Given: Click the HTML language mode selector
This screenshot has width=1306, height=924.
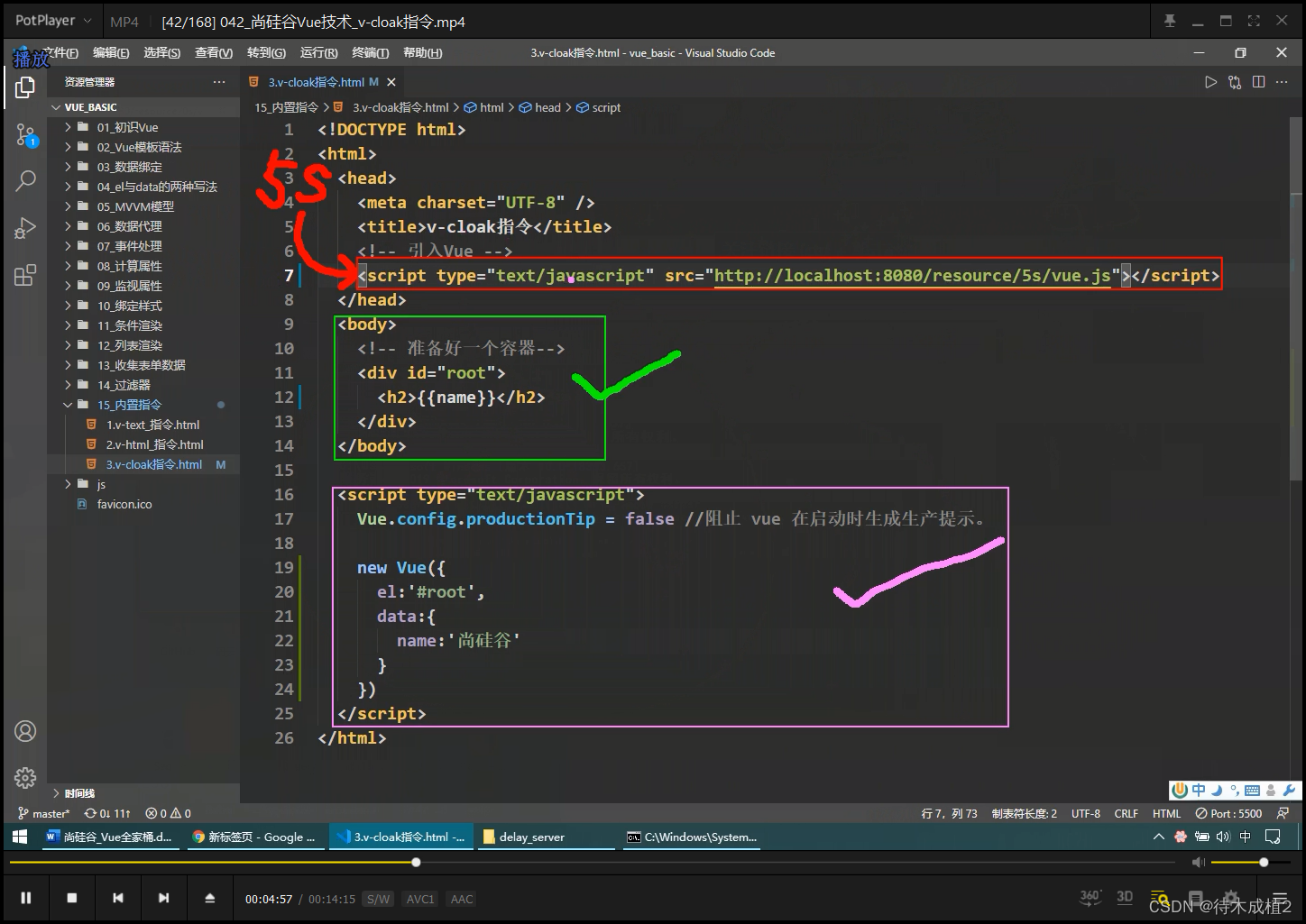Looking at the screenshot, I should pos(1166,813).
